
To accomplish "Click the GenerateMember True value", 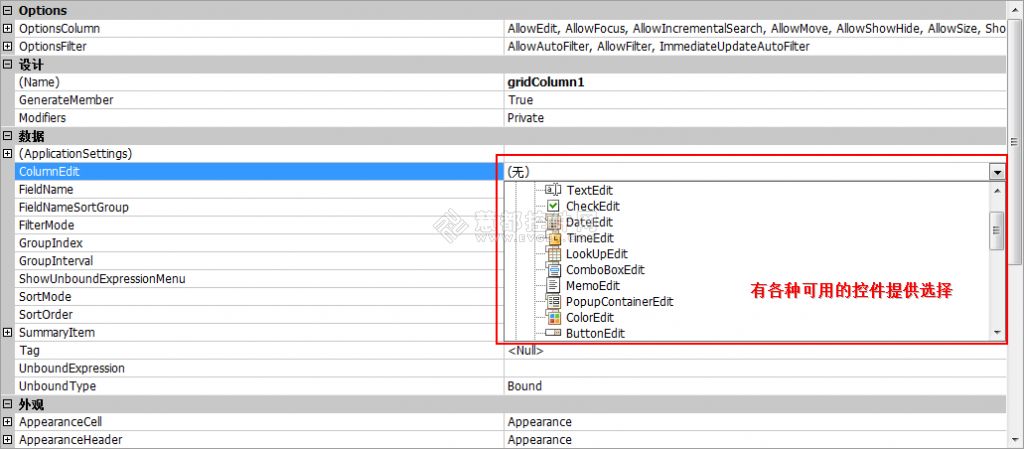I will [x=520, y=100].
